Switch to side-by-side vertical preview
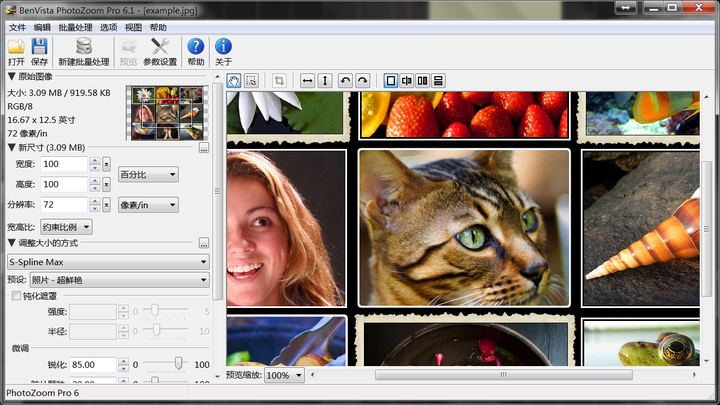This screenshot has width=720, height=405. tap(422, 81)
